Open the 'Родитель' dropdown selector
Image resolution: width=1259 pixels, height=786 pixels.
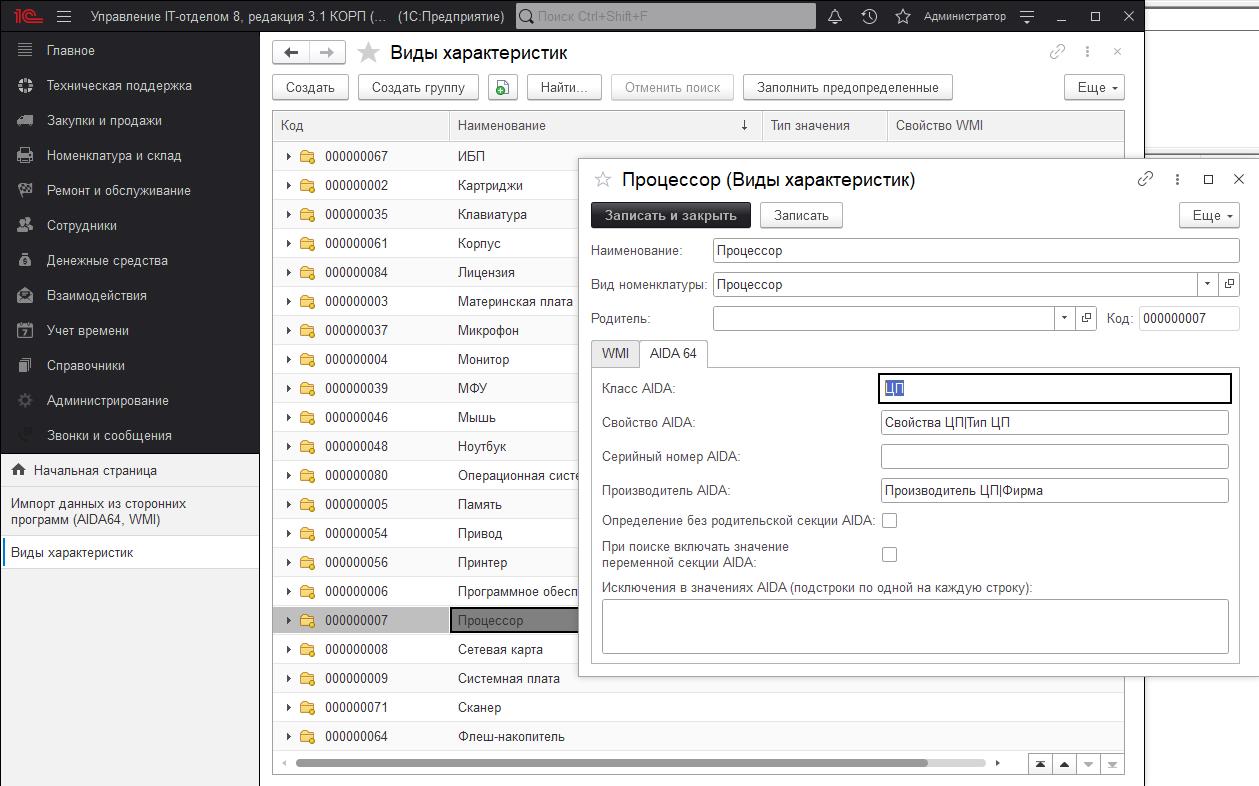[x=1065, y=318]
